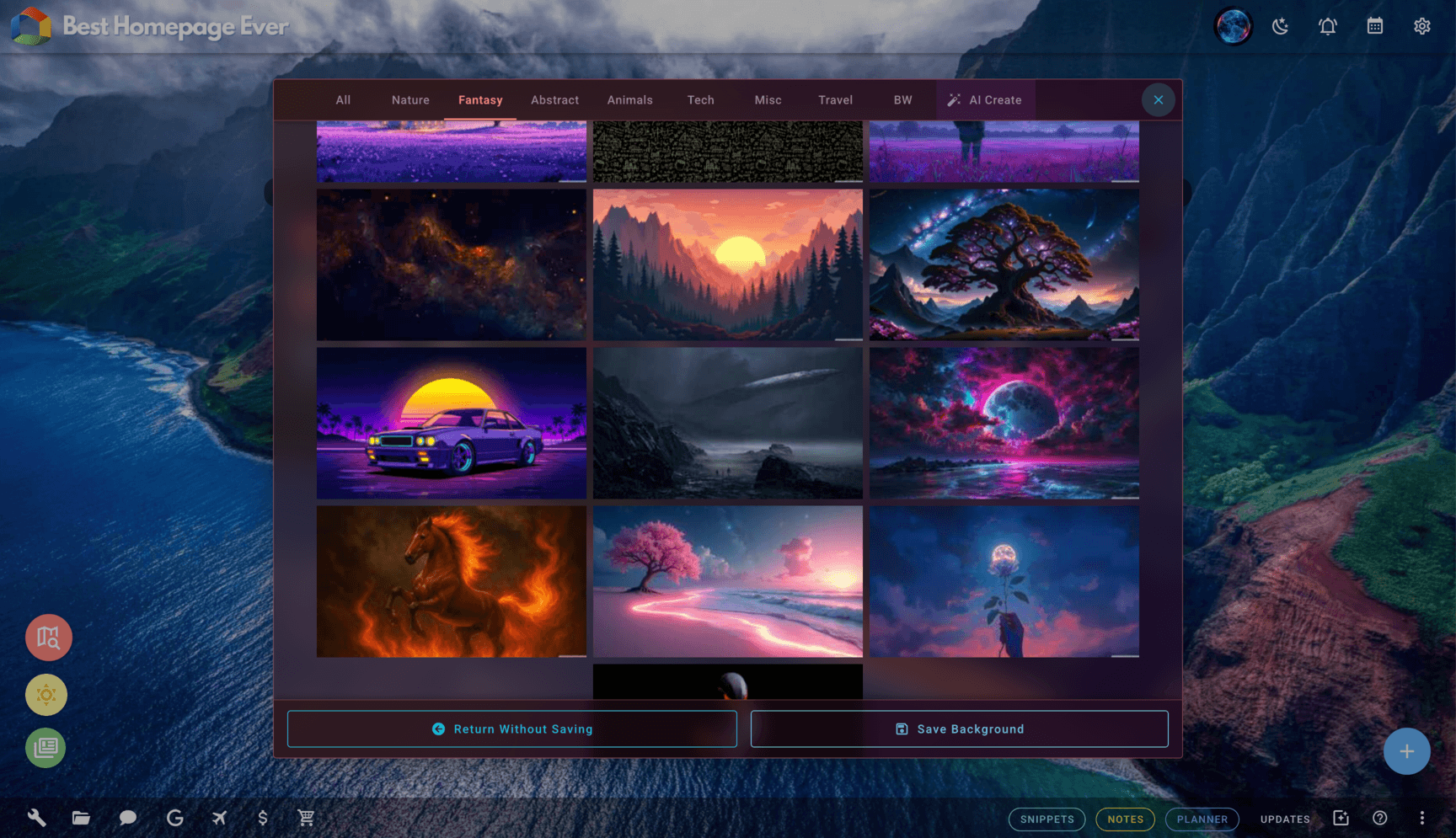Image resolution: width=1456 pixels, height=838 pixels.
Task: Switch to the Nature category tab
Action: point(410,99)
